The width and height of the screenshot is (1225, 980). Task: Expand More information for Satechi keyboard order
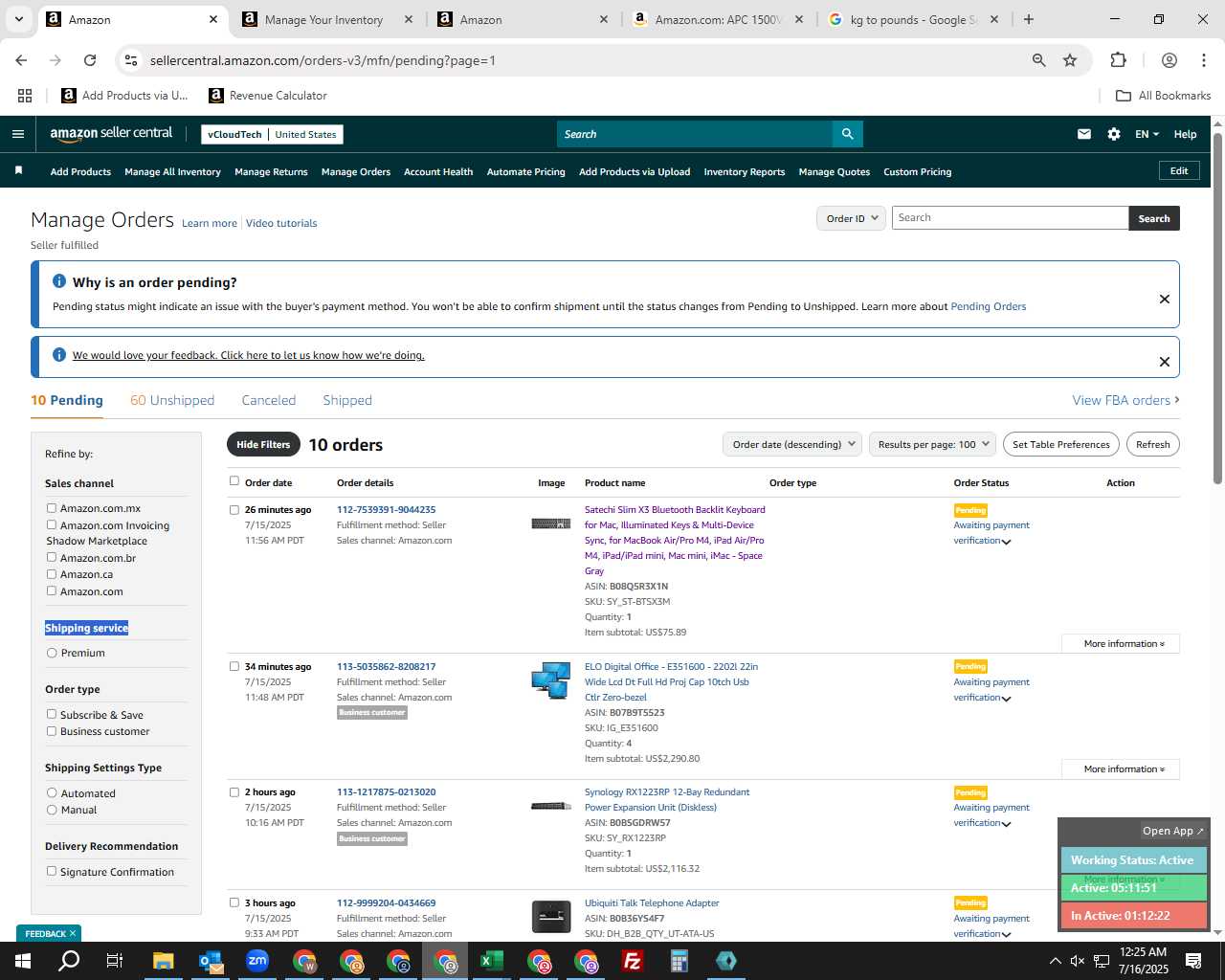(x=1121, y=644)
